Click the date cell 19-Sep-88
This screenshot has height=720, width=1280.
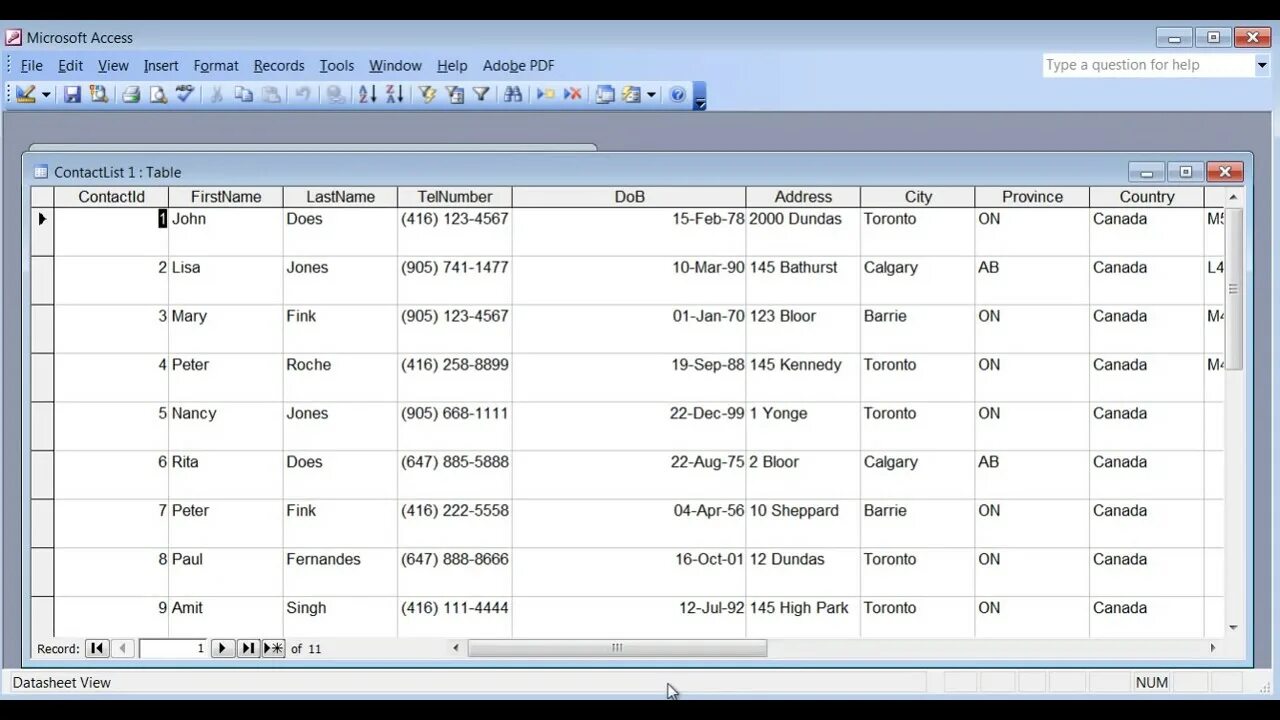click(x=629, y=377)
